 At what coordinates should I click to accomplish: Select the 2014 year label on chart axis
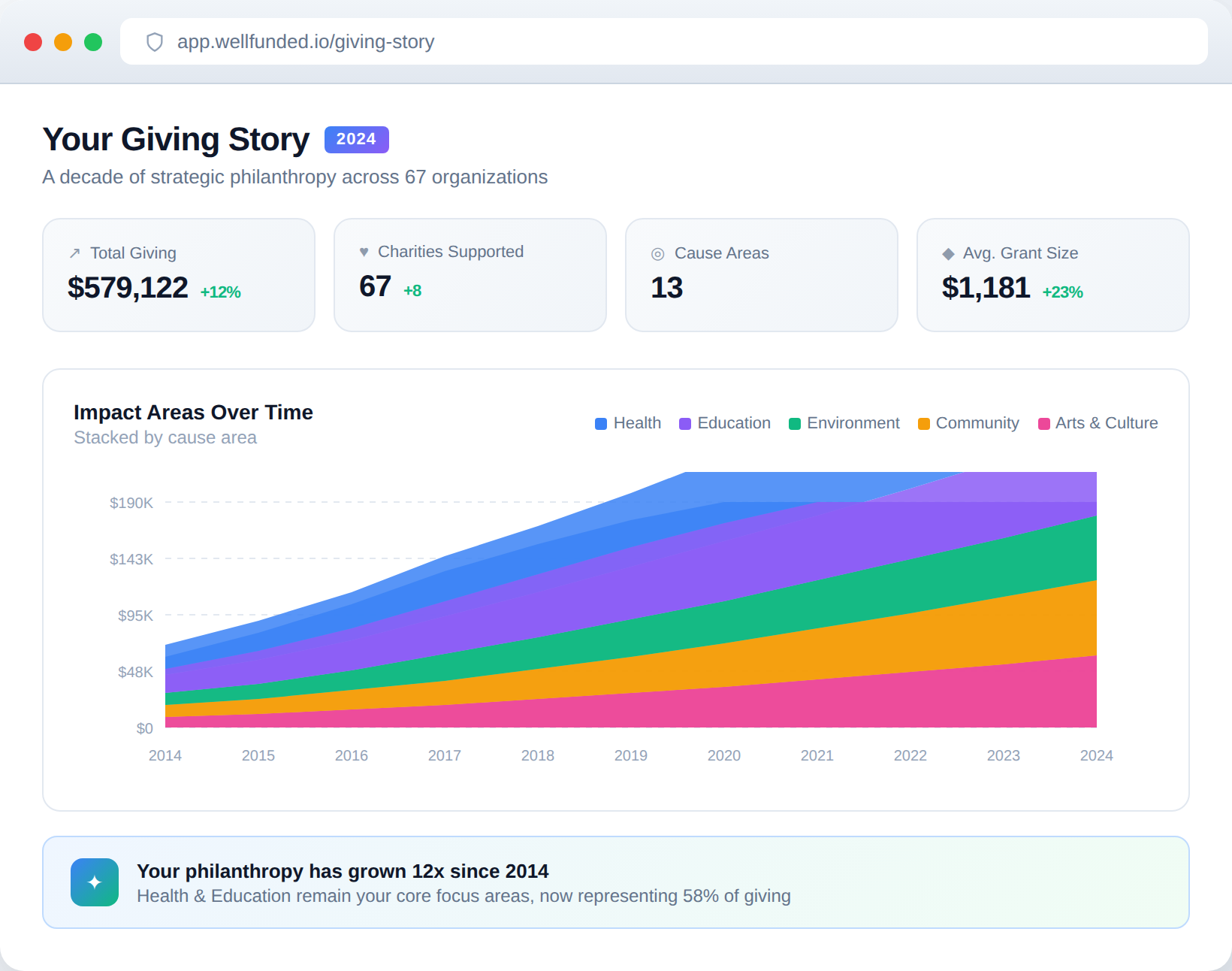(166, 755)
